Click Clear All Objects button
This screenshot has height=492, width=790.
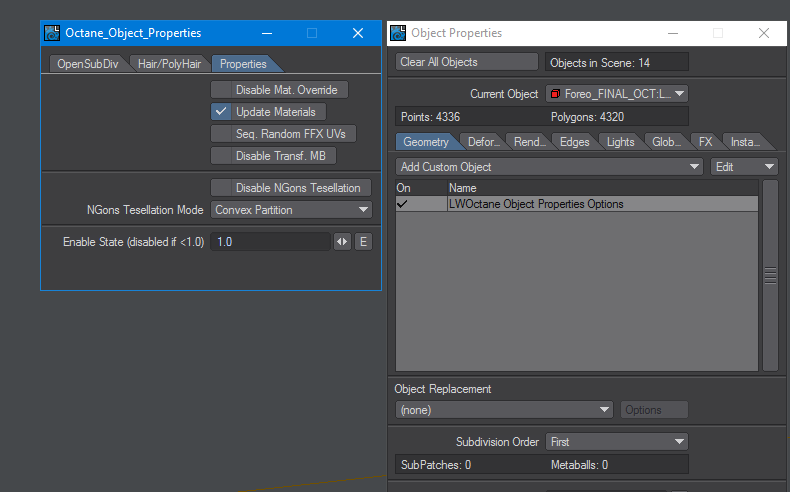(467, 62)
